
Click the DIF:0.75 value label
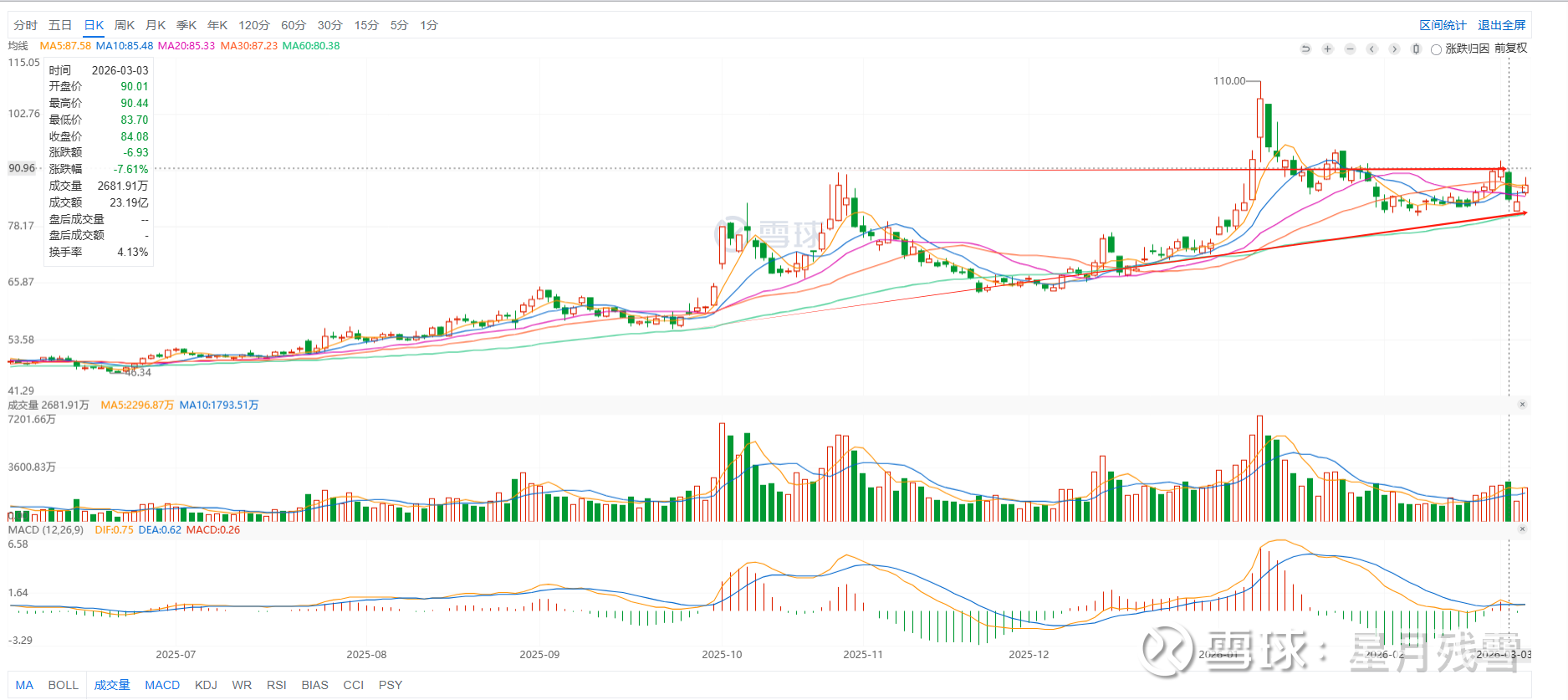click(114, 530)
